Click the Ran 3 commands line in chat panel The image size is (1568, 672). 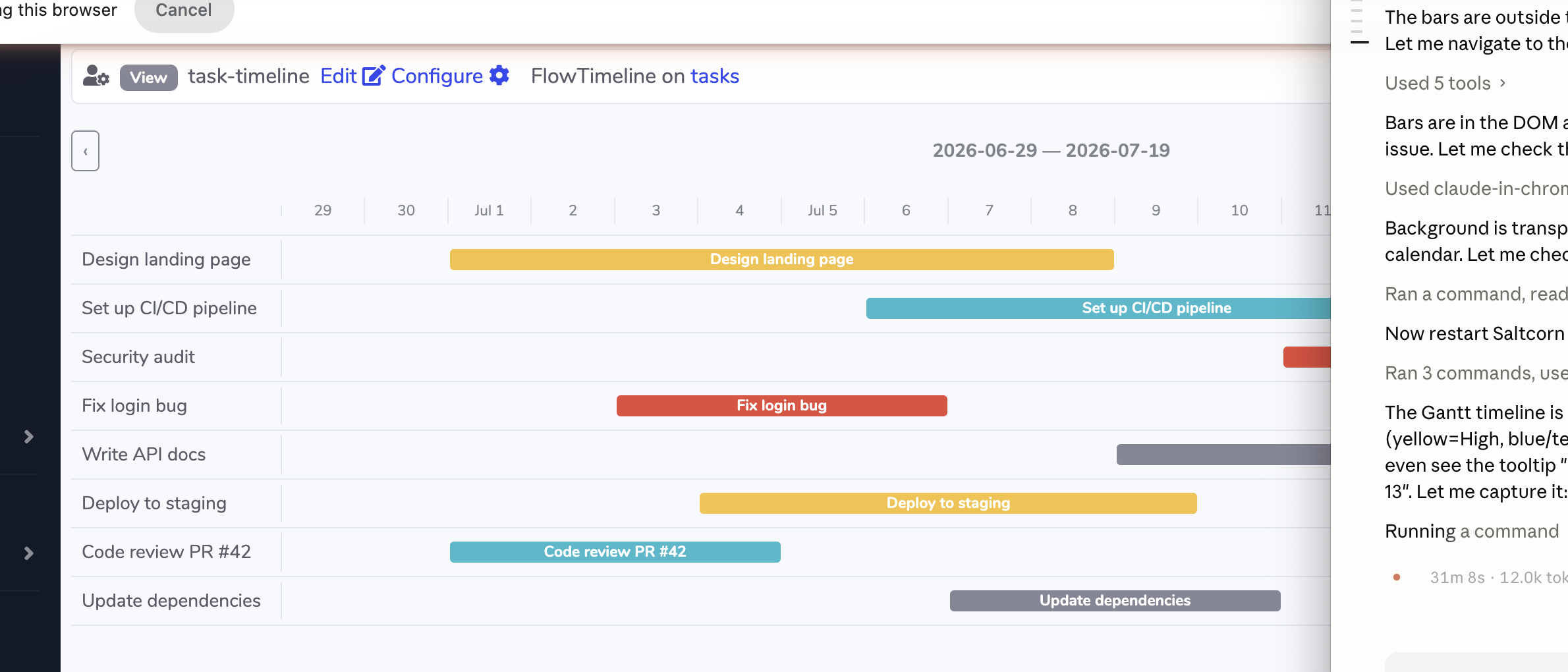pyautogui.click(x=1476, y=373)
